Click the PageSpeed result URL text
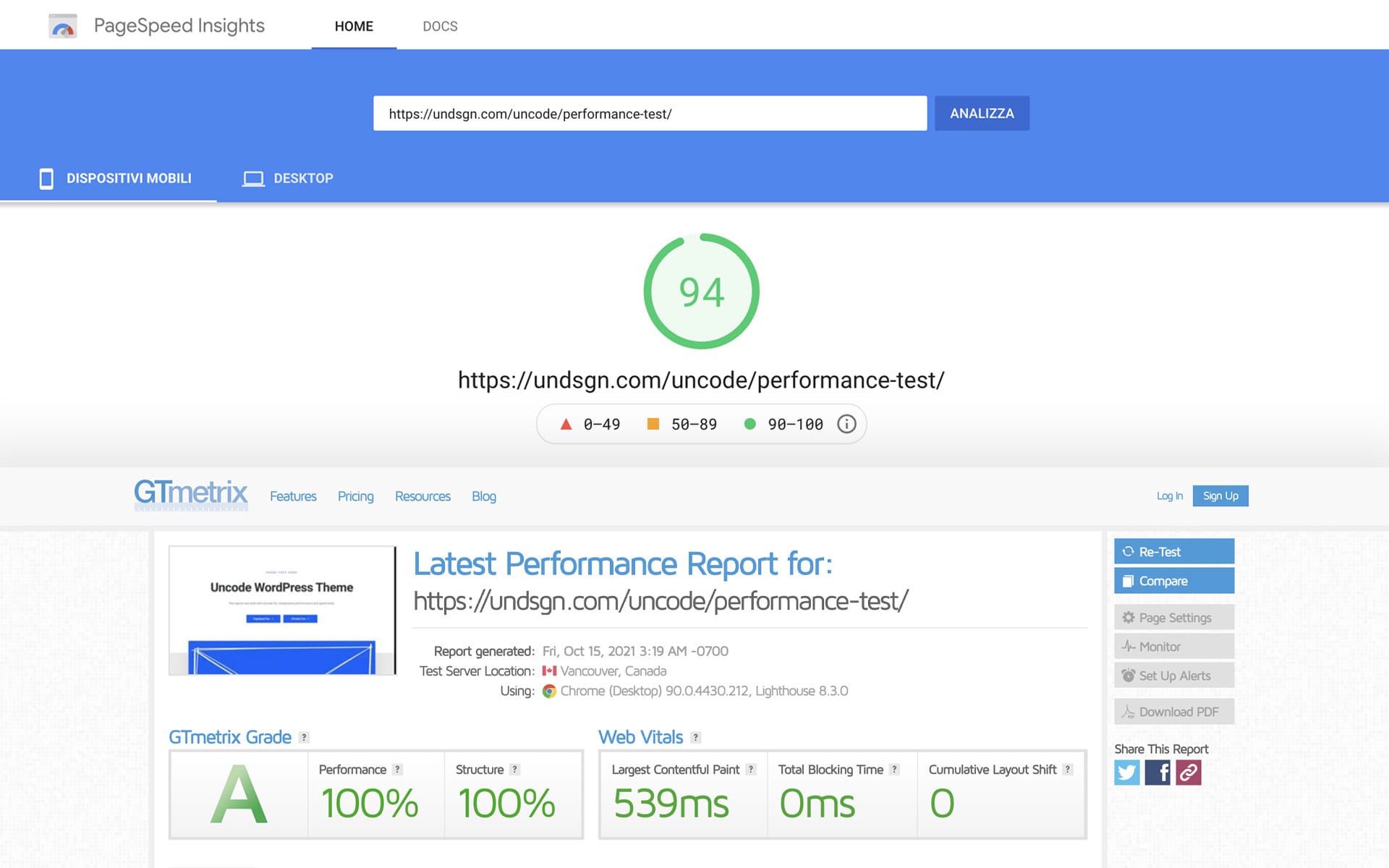 coord(701,380)
